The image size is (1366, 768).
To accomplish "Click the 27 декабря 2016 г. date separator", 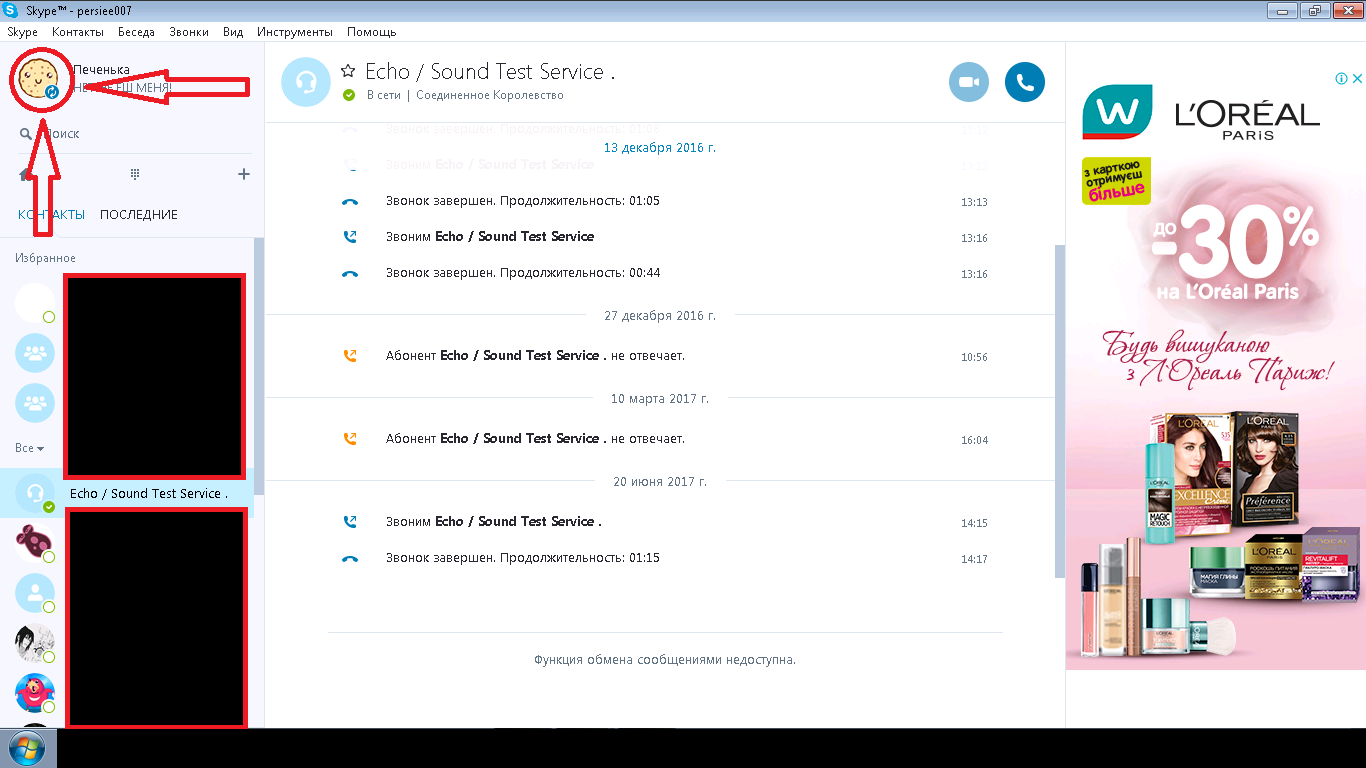I will (x=660, y=315).
